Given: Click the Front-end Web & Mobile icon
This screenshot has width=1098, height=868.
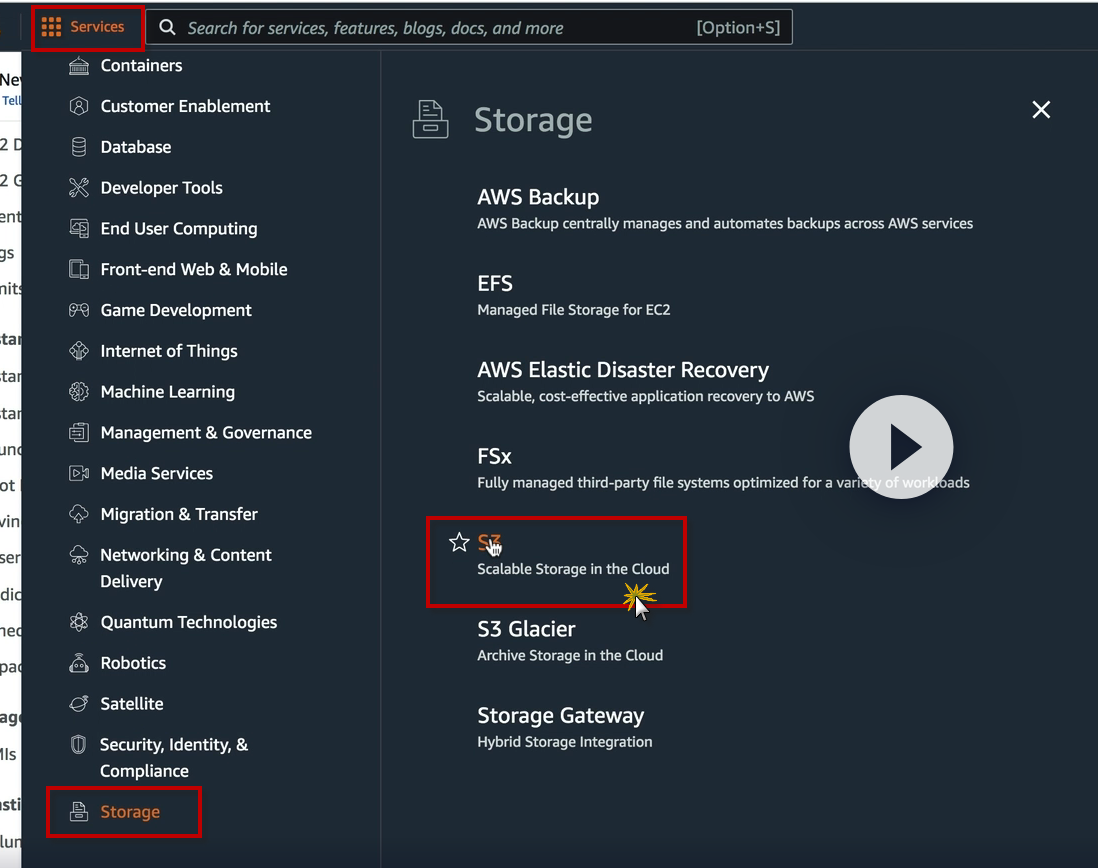Looking at the screenshot, I should point(79,270).
